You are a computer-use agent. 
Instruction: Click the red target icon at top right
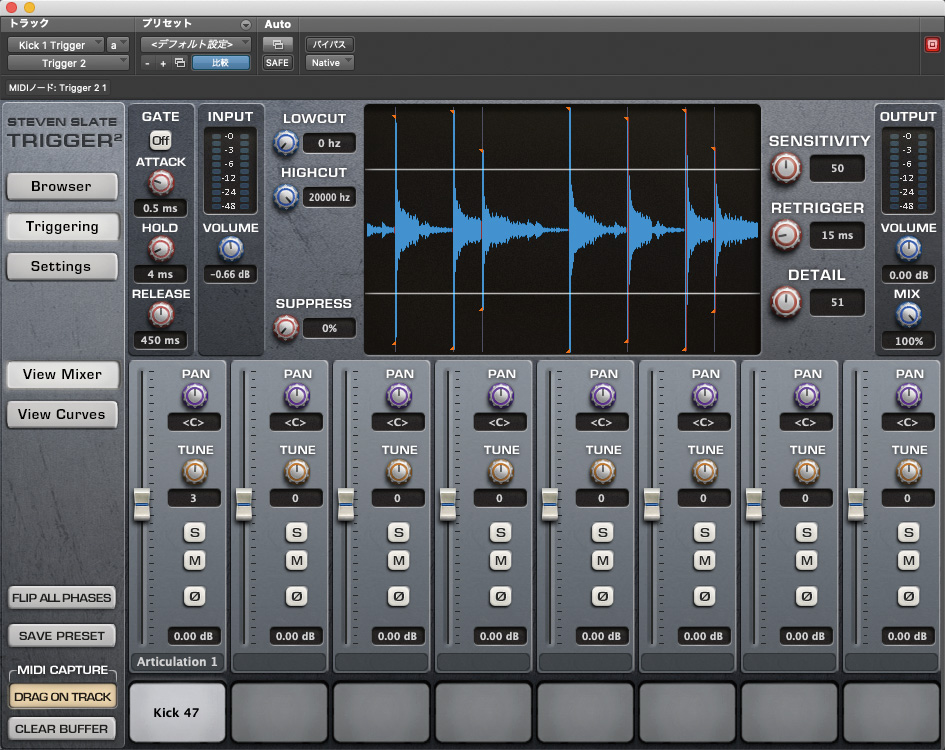click(x=932, y=45)
